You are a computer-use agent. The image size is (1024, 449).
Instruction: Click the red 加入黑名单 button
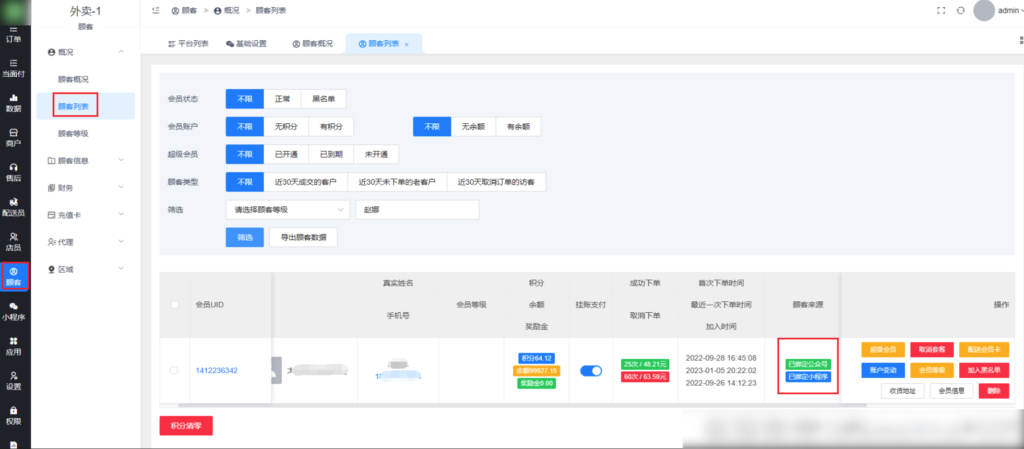[984, 370]
